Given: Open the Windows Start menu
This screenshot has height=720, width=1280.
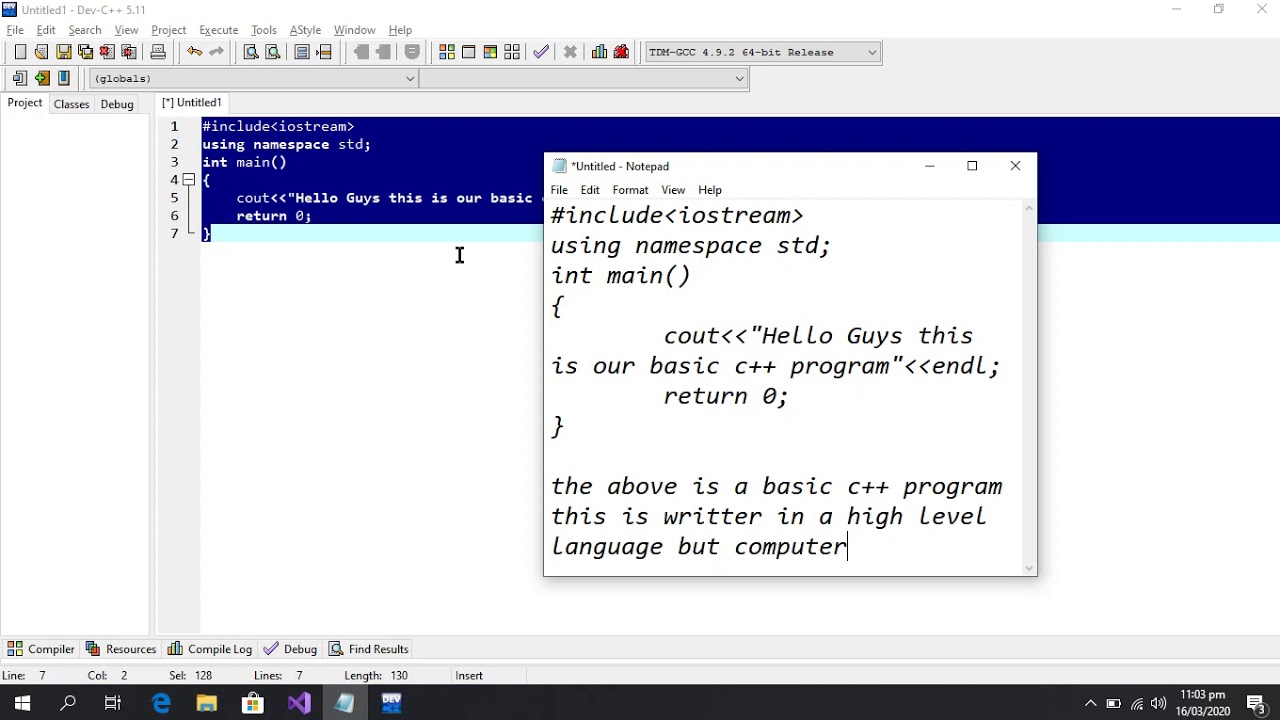Looking at the screenshot, I should (22, 703).
